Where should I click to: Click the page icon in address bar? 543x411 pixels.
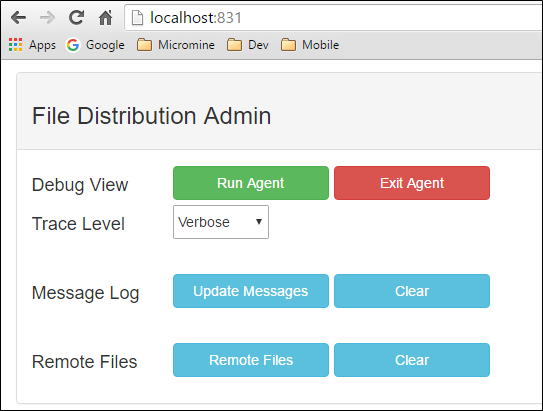(x=137, y=18)
